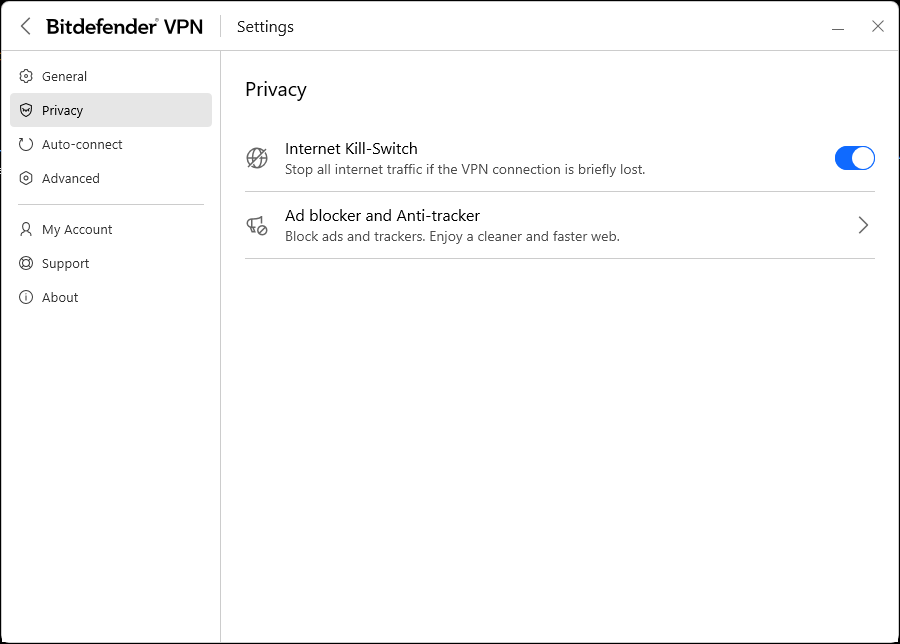Click the Internet Kill-Switch title text
900x644 pixels.
pos(351,148)
